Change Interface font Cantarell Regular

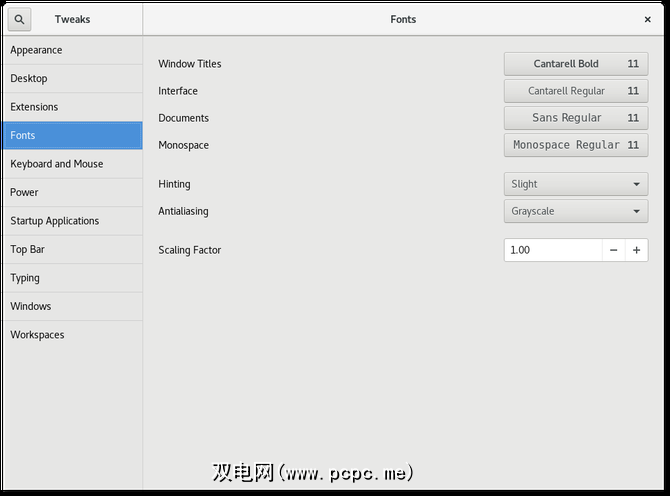(x=575, y=91)
